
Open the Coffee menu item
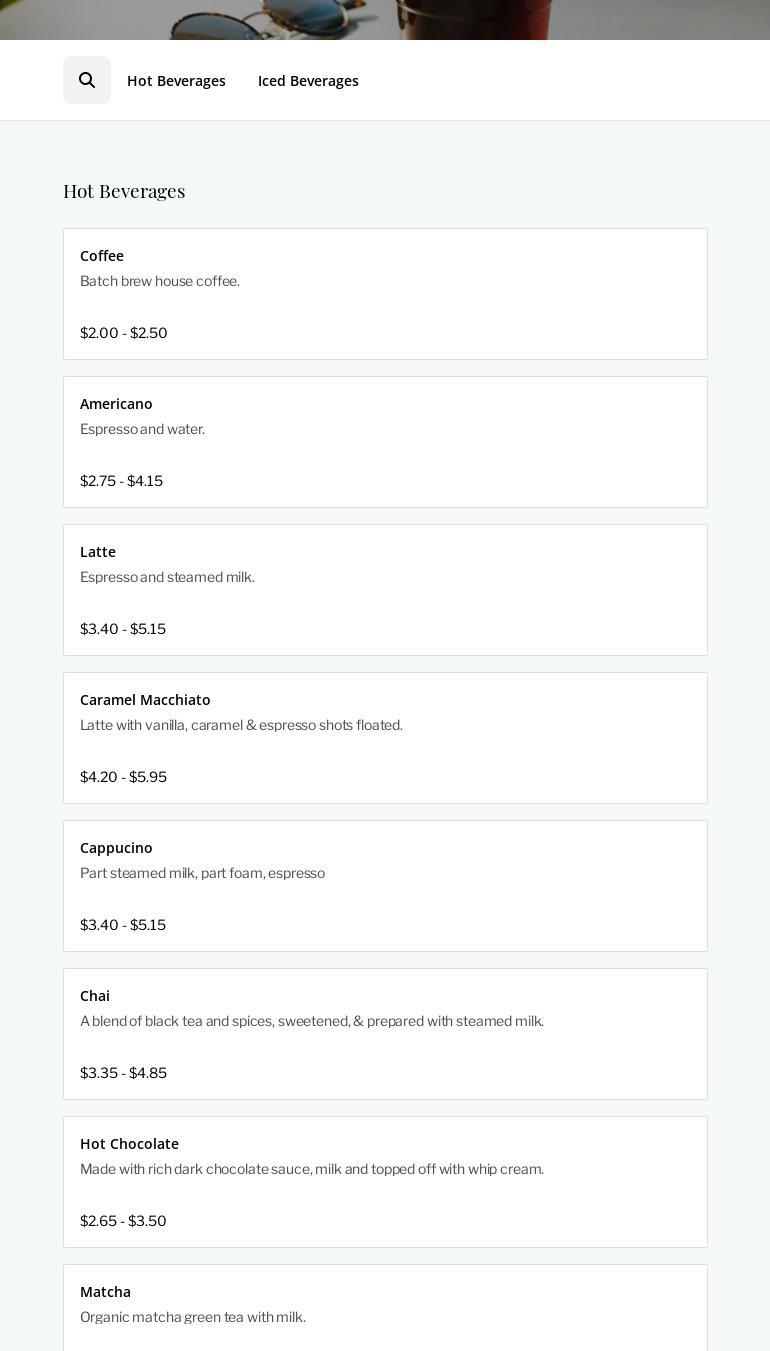coord(102,256)
